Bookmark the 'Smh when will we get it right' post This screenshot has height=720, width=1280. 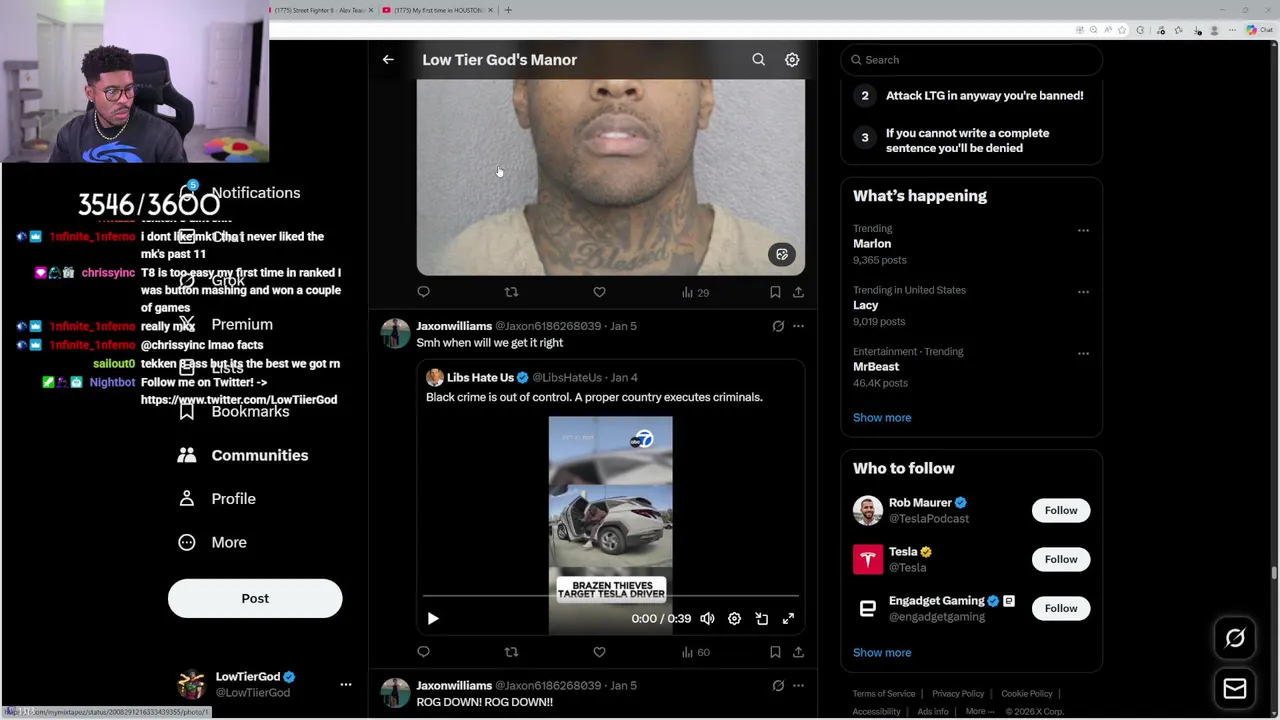775,652
